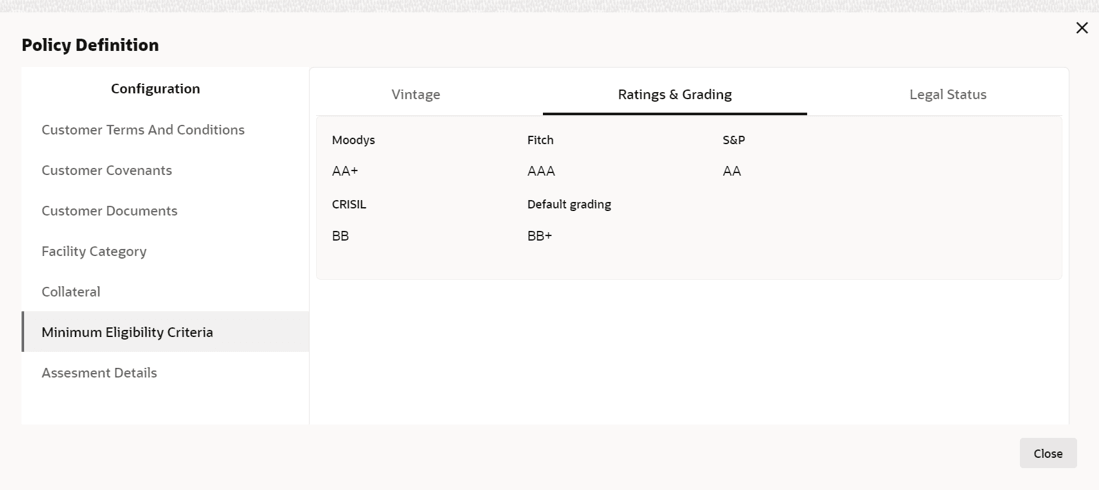Click the Default grading value BB+
The width and height of the screenshot is (1099, 490).
tap(540, 236)
